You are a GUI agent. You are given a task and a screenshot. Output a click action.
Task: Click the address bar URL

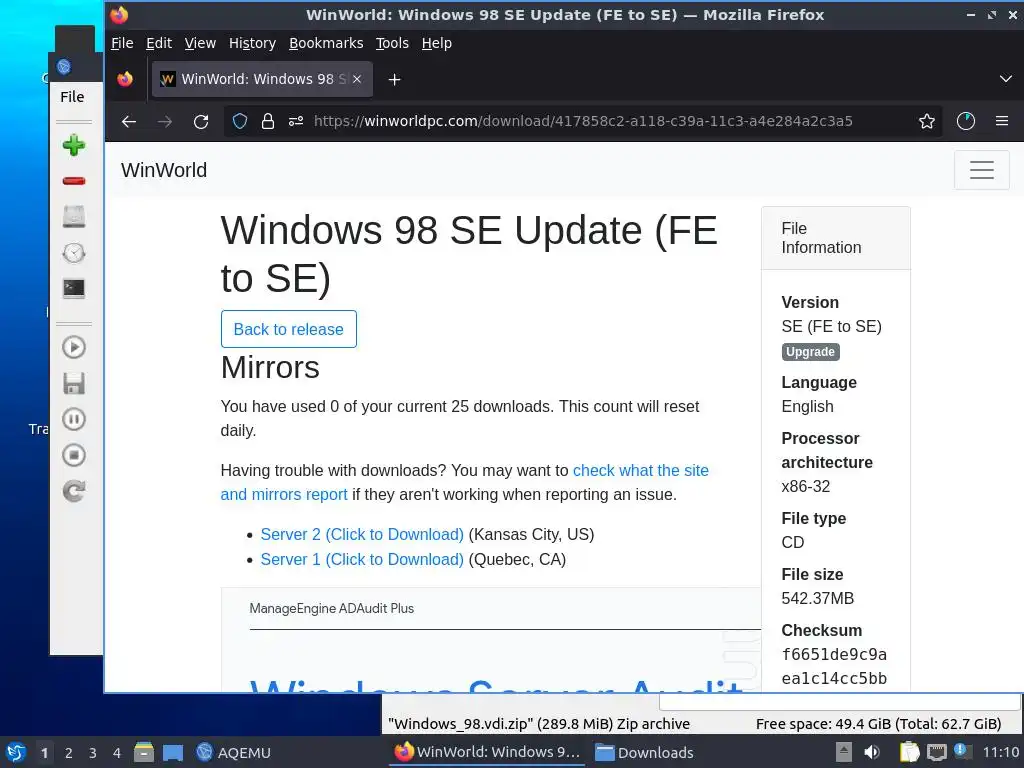coord(583,121)
